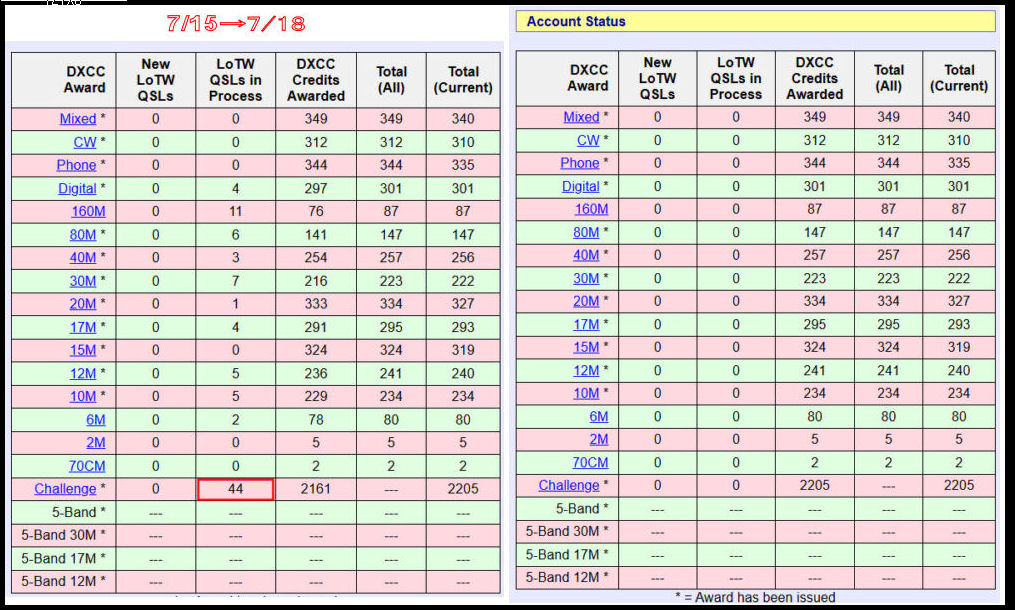1015x610 pixels.
Task: Open the 10M link in left table
Action: (x=83, y=396)
